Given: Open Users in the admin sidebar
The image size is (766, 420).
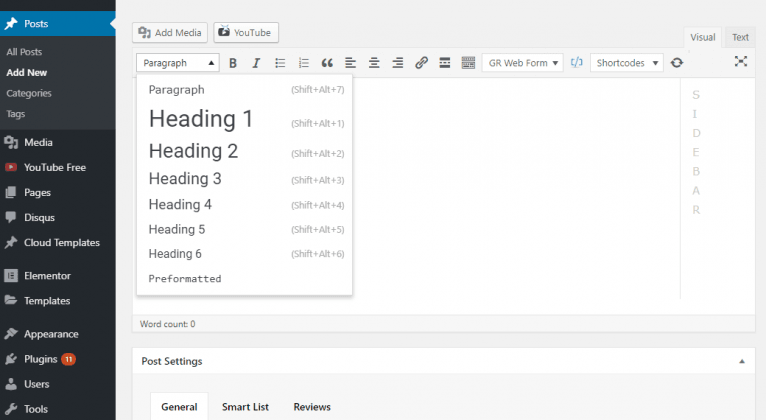Looking at the screenshot, I should tap(58, 384).
